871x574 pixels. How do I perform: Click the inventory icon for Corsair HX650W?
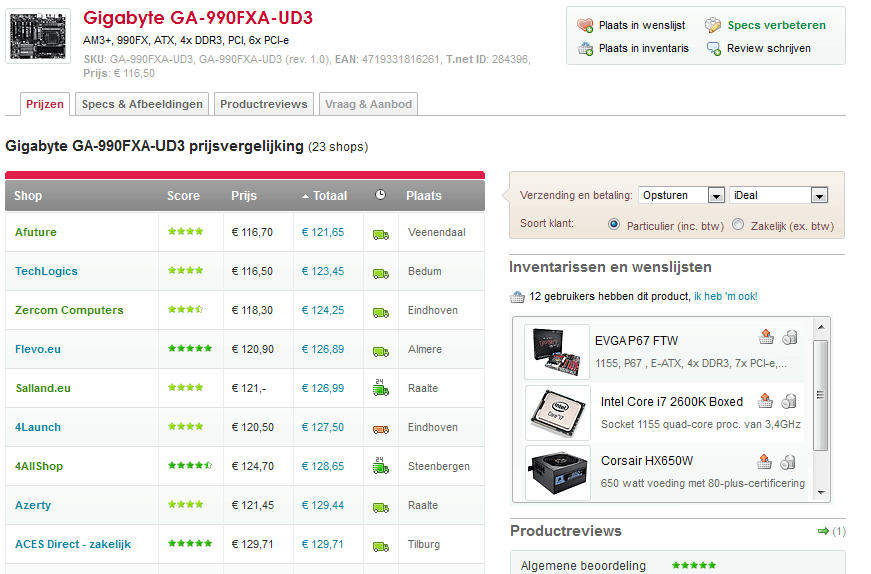pos(788,462)
